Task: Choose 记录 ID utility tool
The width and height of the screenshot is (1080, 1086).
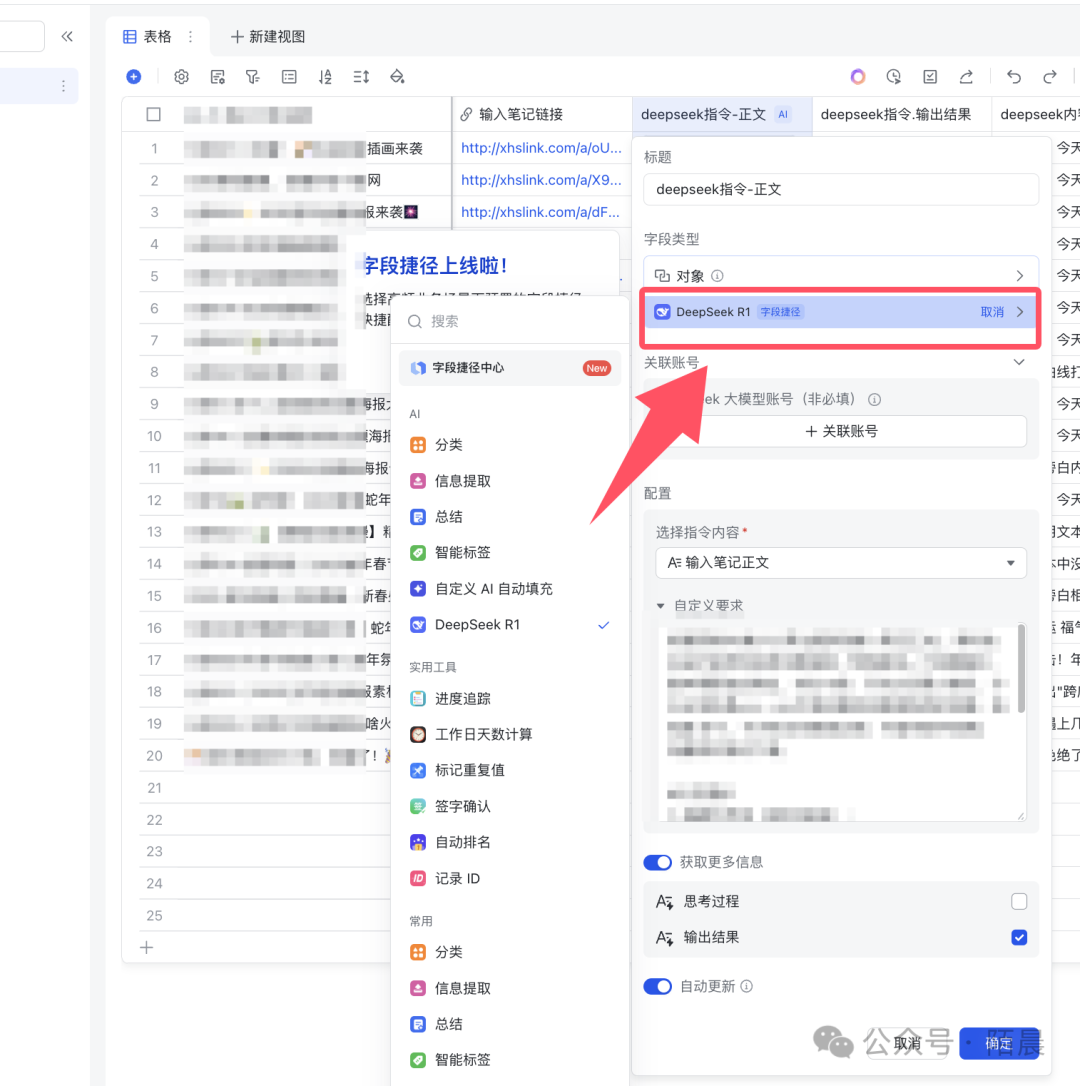Action: (x=510, y=878)
